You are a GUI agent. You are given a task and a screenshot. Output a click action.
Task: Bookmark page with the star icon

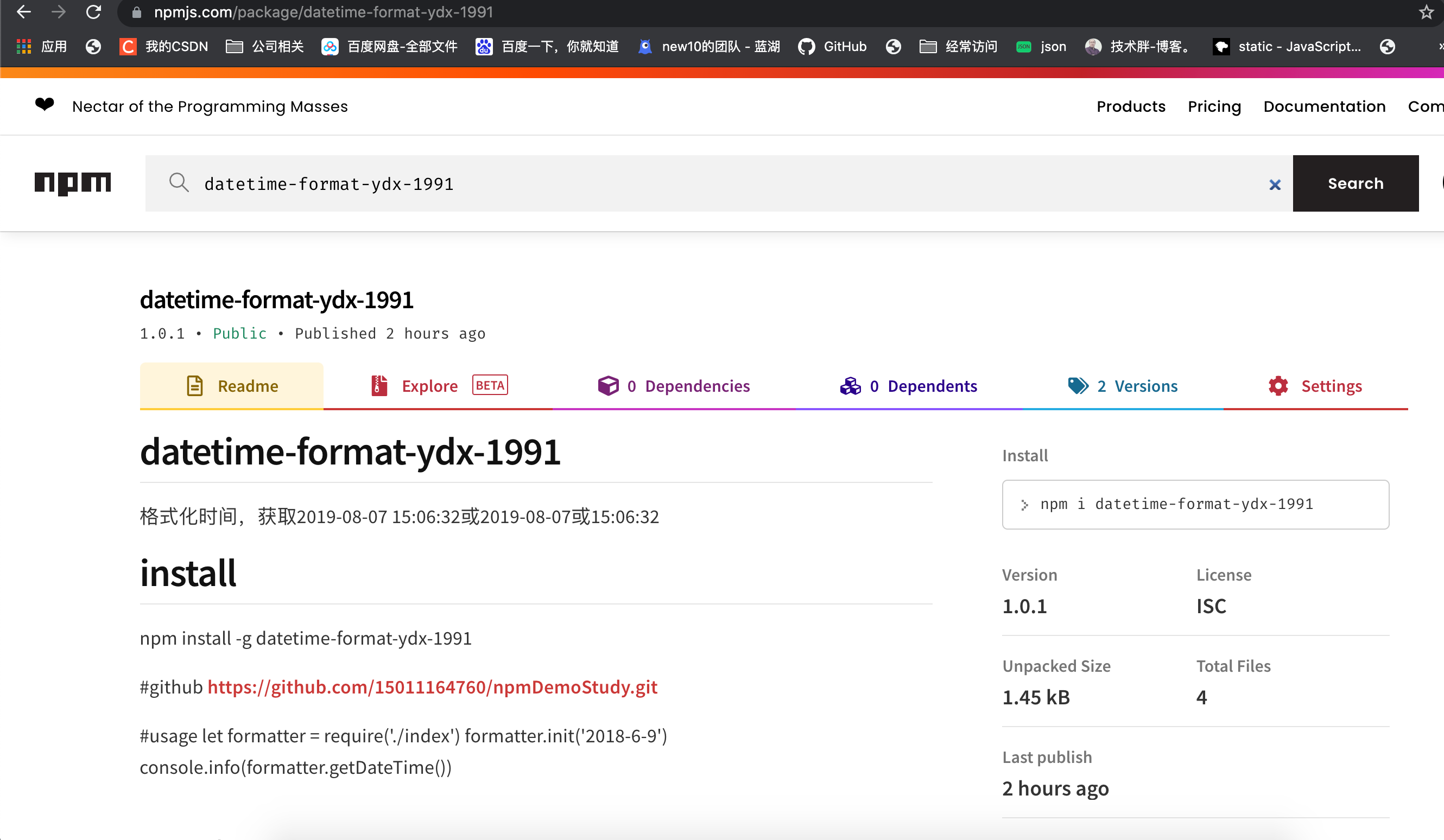coord(1426,12)
